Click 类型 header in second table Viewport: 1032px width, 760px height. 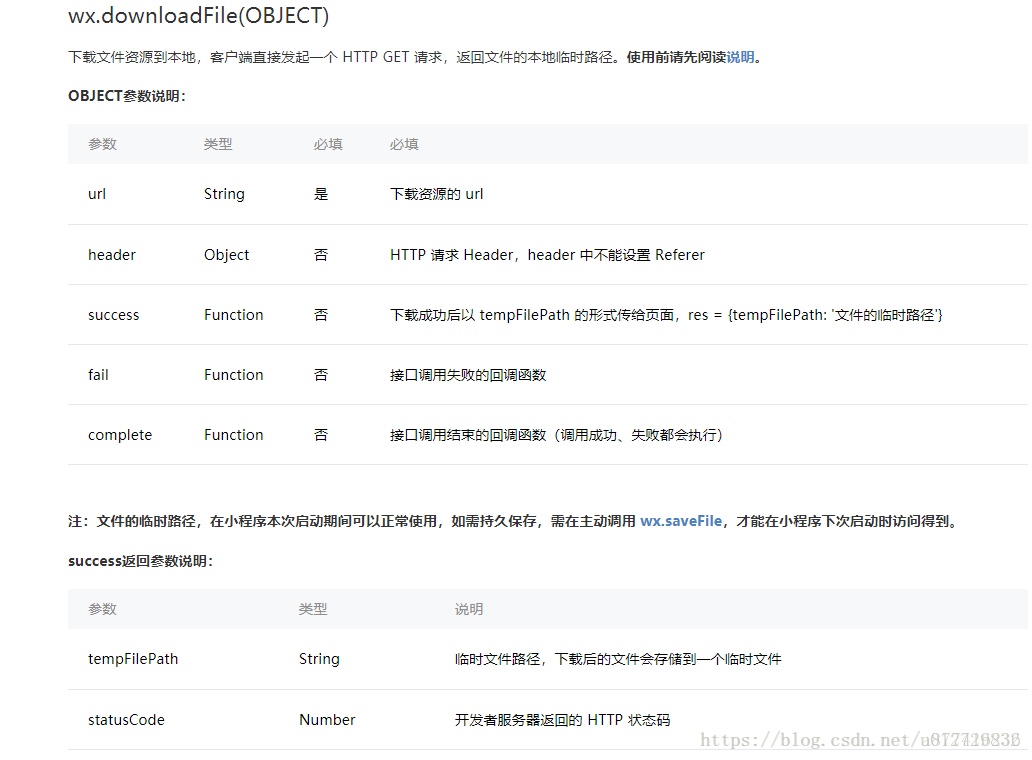[x=313, y=609]
